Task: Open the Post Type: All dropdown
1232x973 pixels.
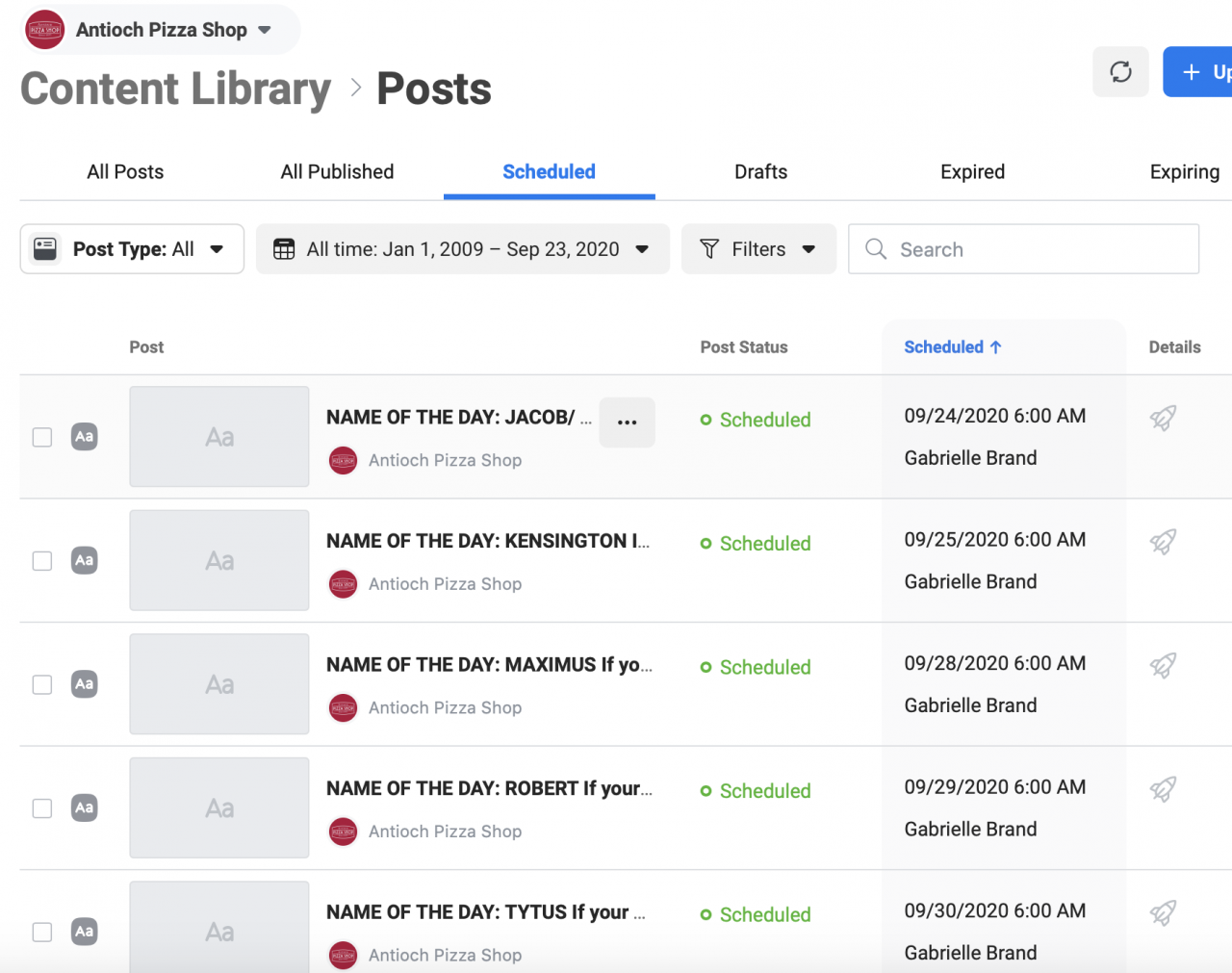Action: click(x=132, y=249)
